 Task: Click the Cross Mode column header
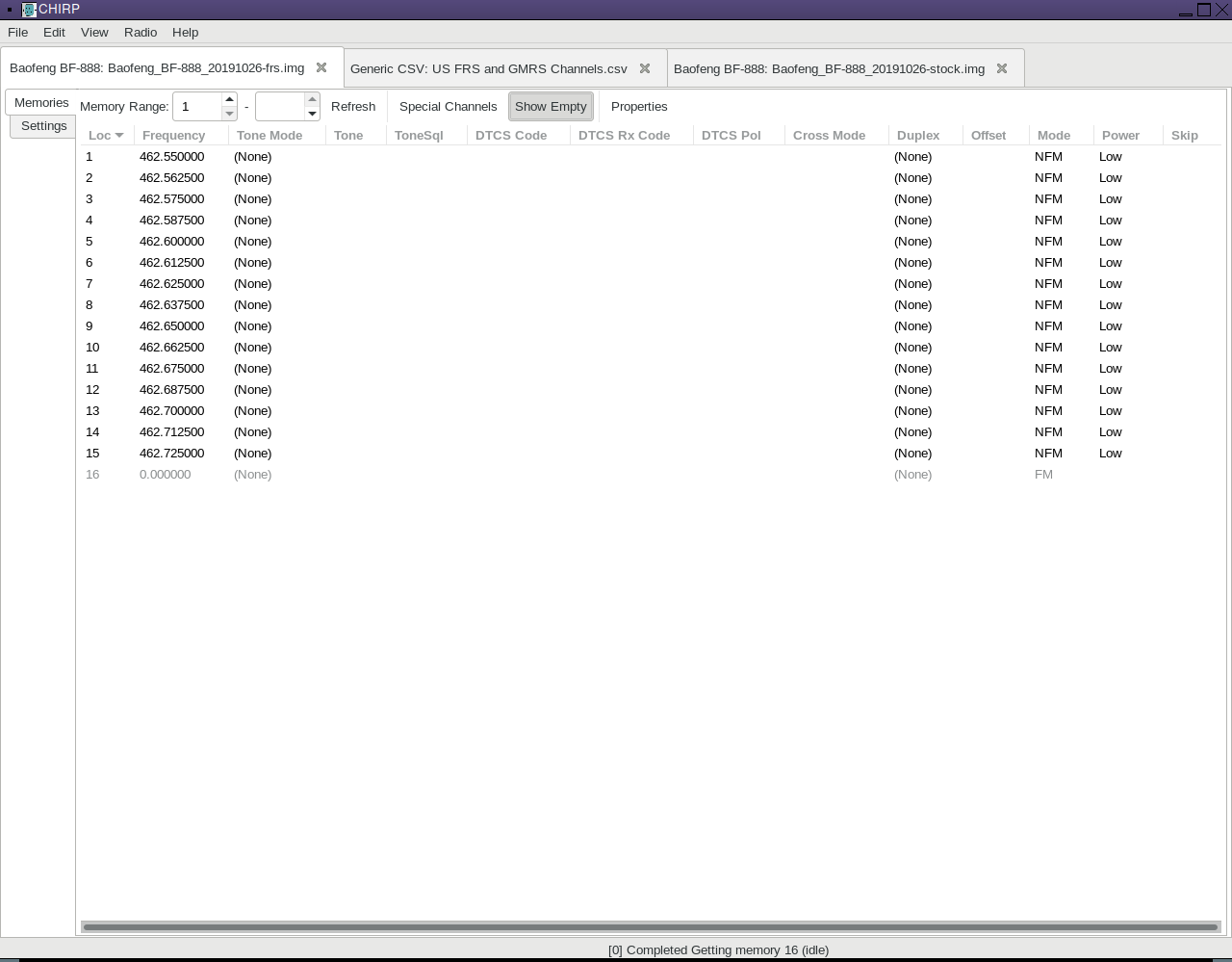836,136
